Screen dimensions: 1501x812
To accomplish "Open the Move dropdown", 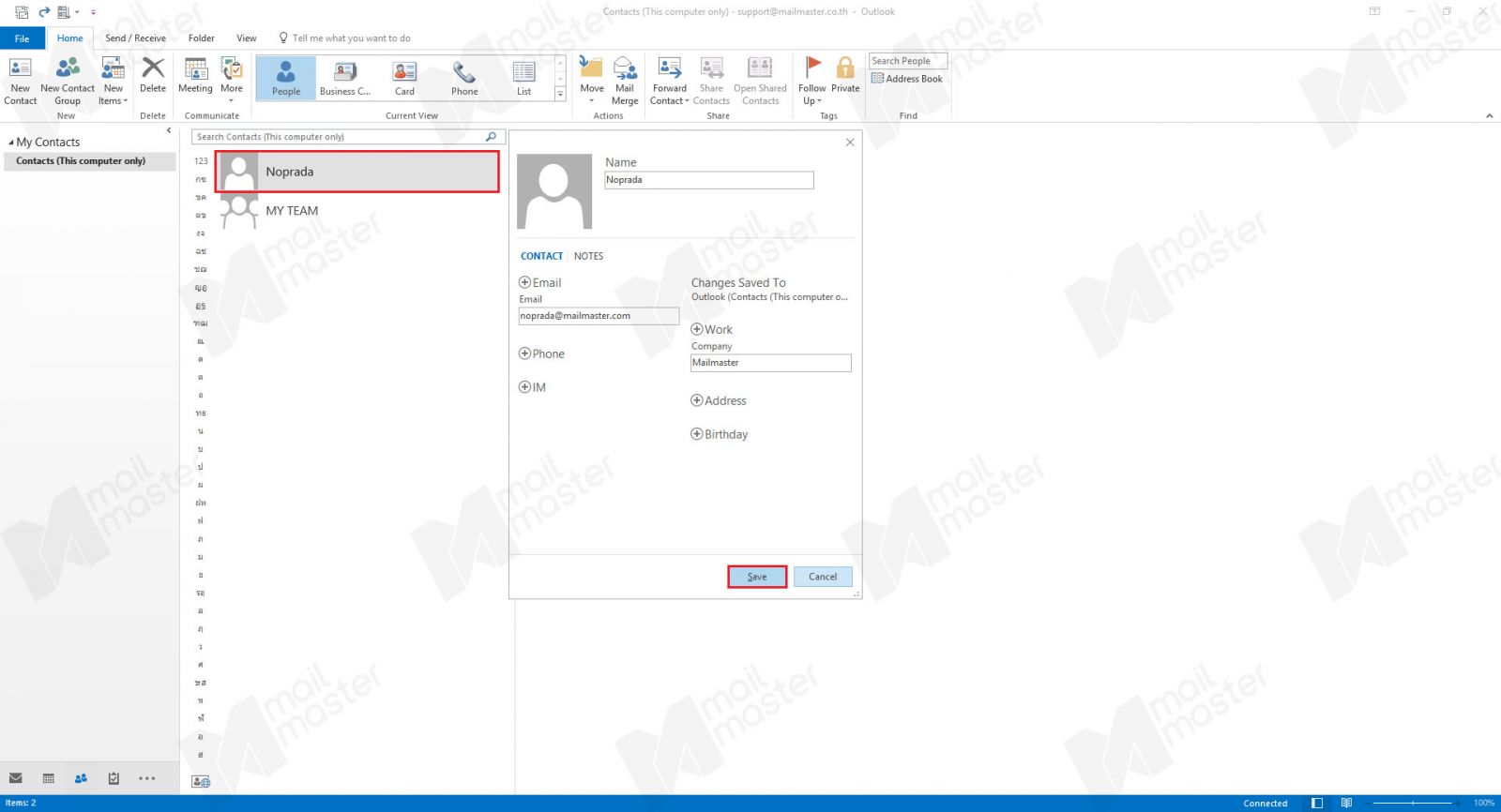I will (x=592, y=81).
